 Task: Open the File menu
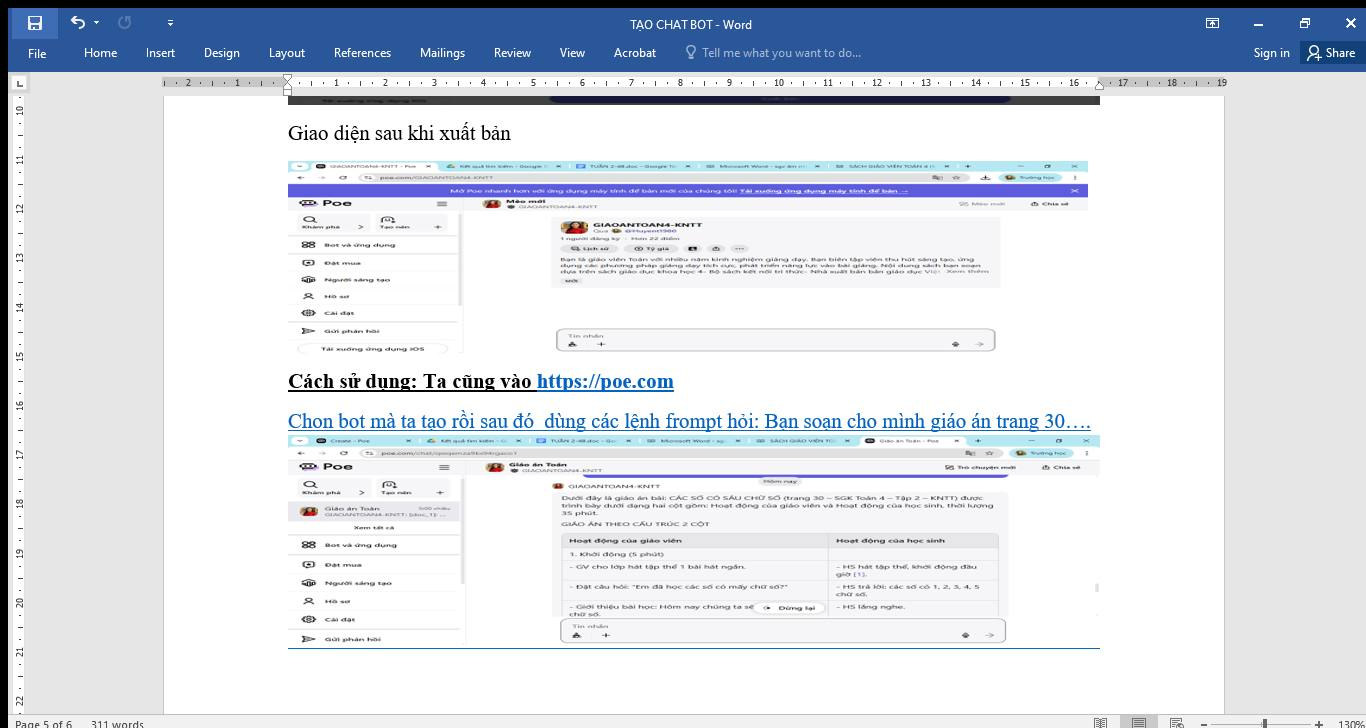pos(37,53)
